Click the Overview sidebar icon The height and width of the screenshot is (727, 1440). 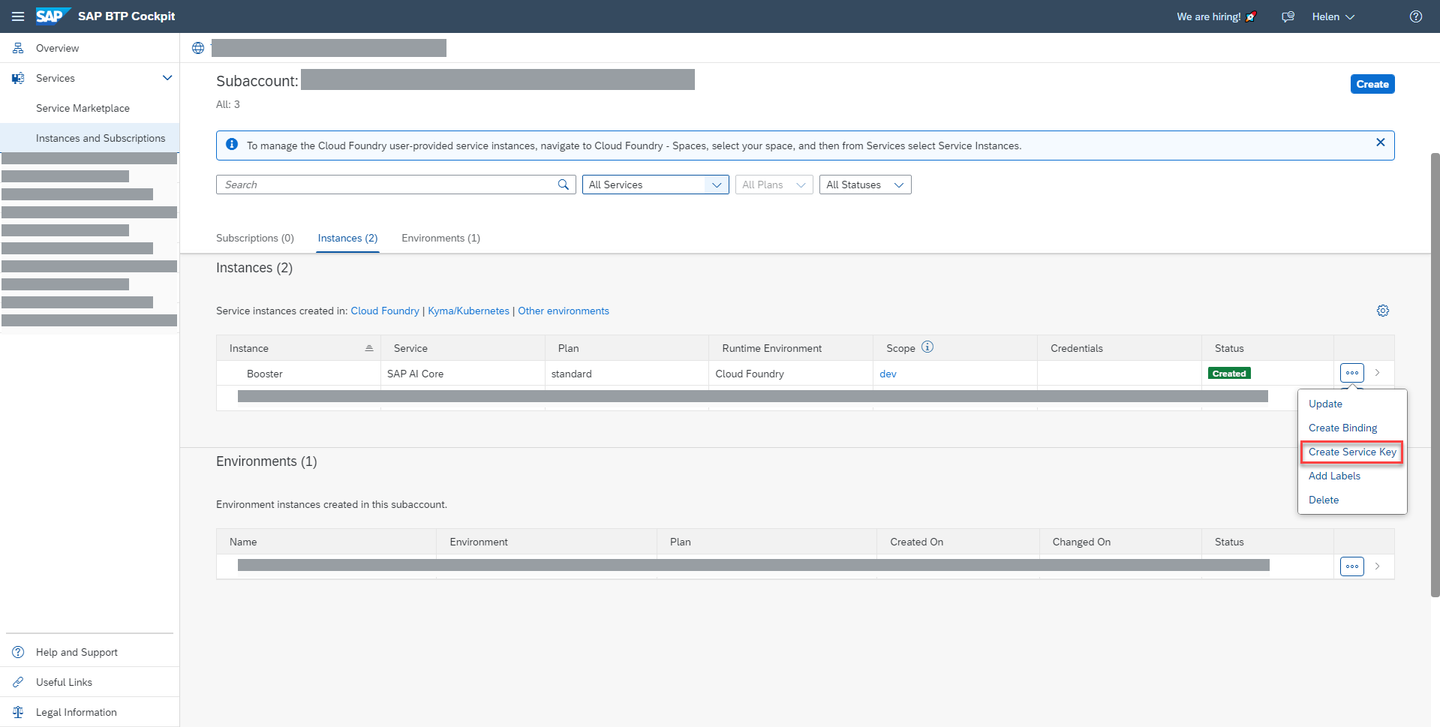tap(18, 48)
